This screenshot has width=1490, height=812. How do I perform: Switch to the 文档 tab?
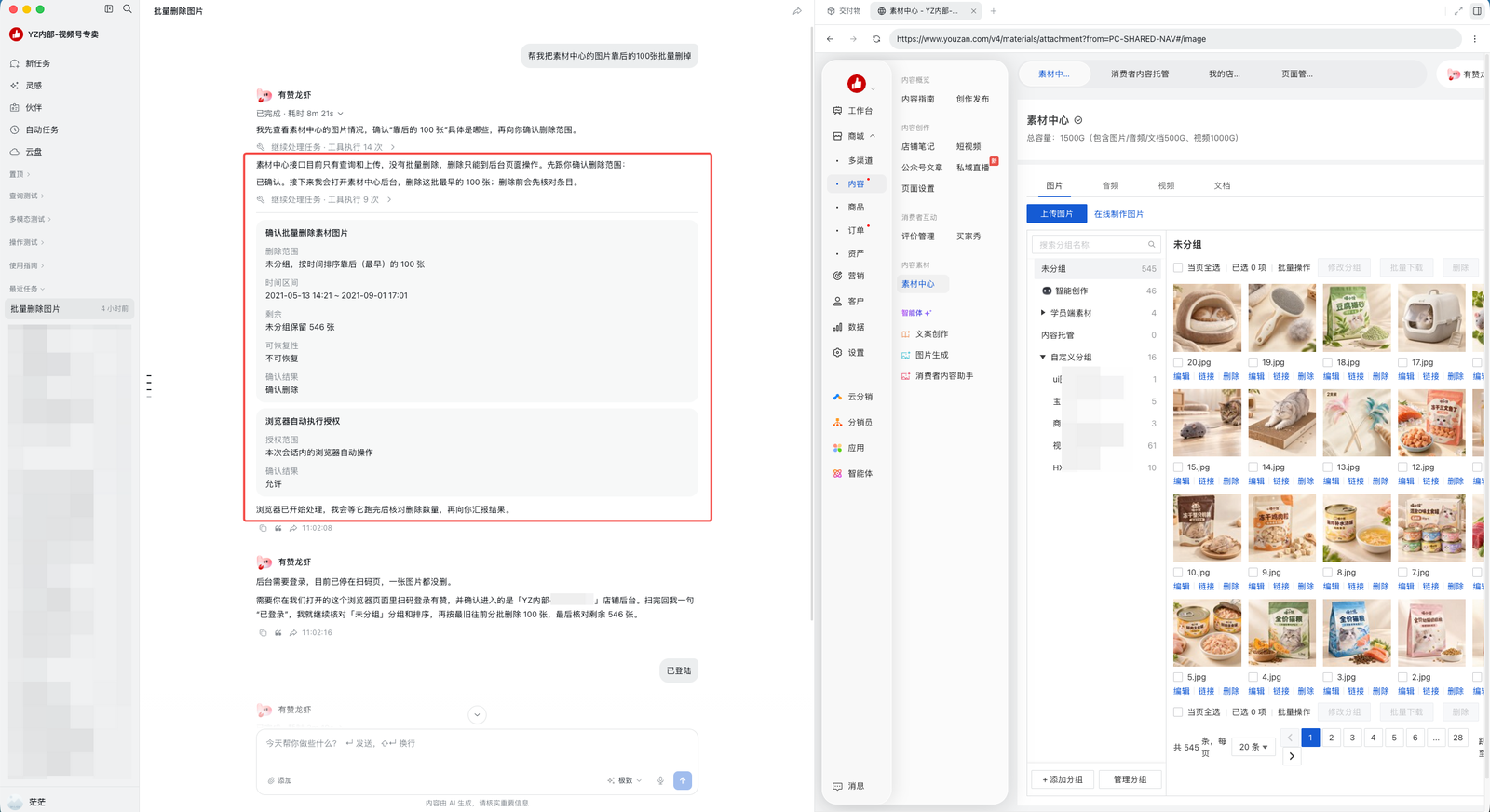pos(1222,185)
